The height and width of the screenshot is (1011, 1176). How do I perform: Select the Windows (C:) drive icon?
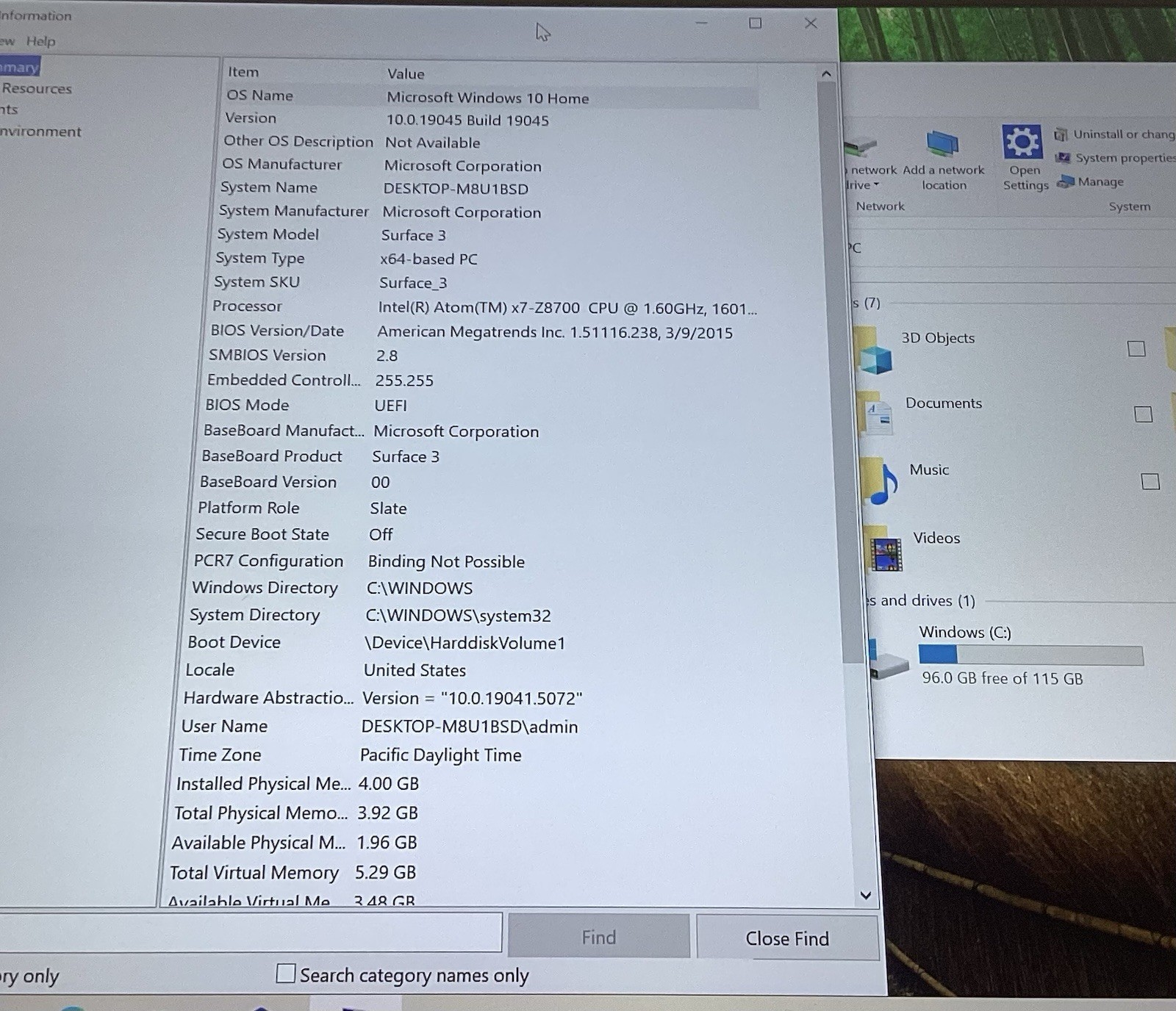[889, 660]
